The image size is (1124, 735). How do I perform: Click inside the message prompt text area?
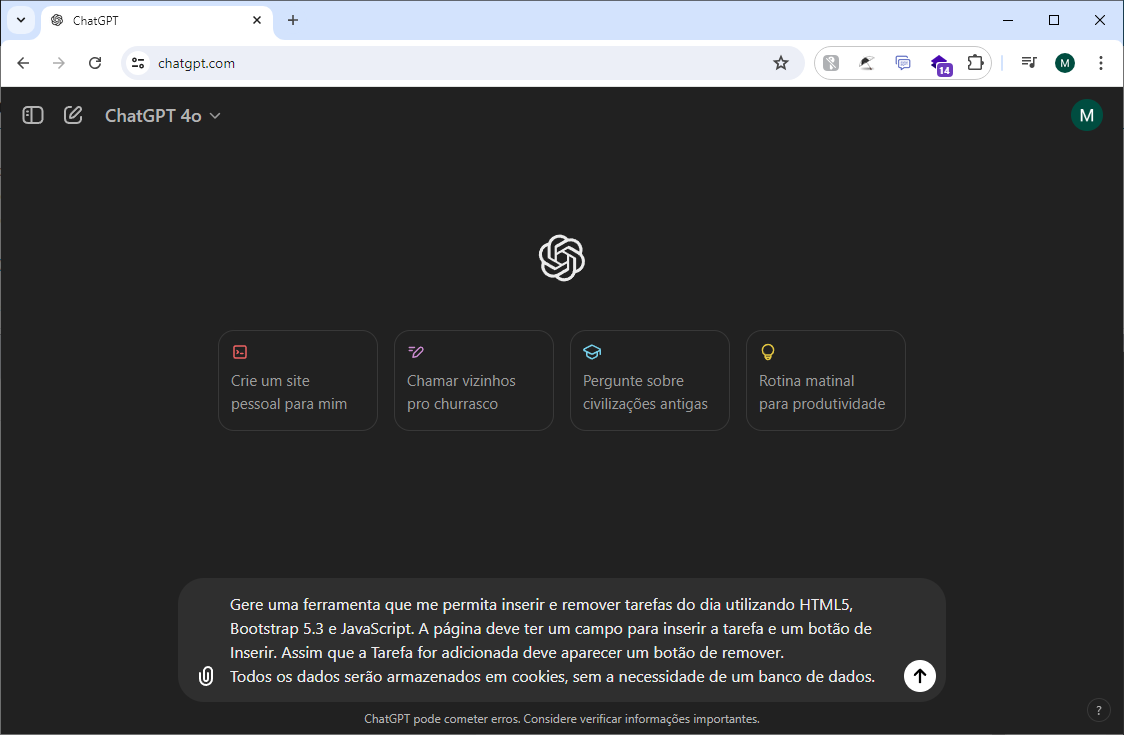click(x=552, y=640)
